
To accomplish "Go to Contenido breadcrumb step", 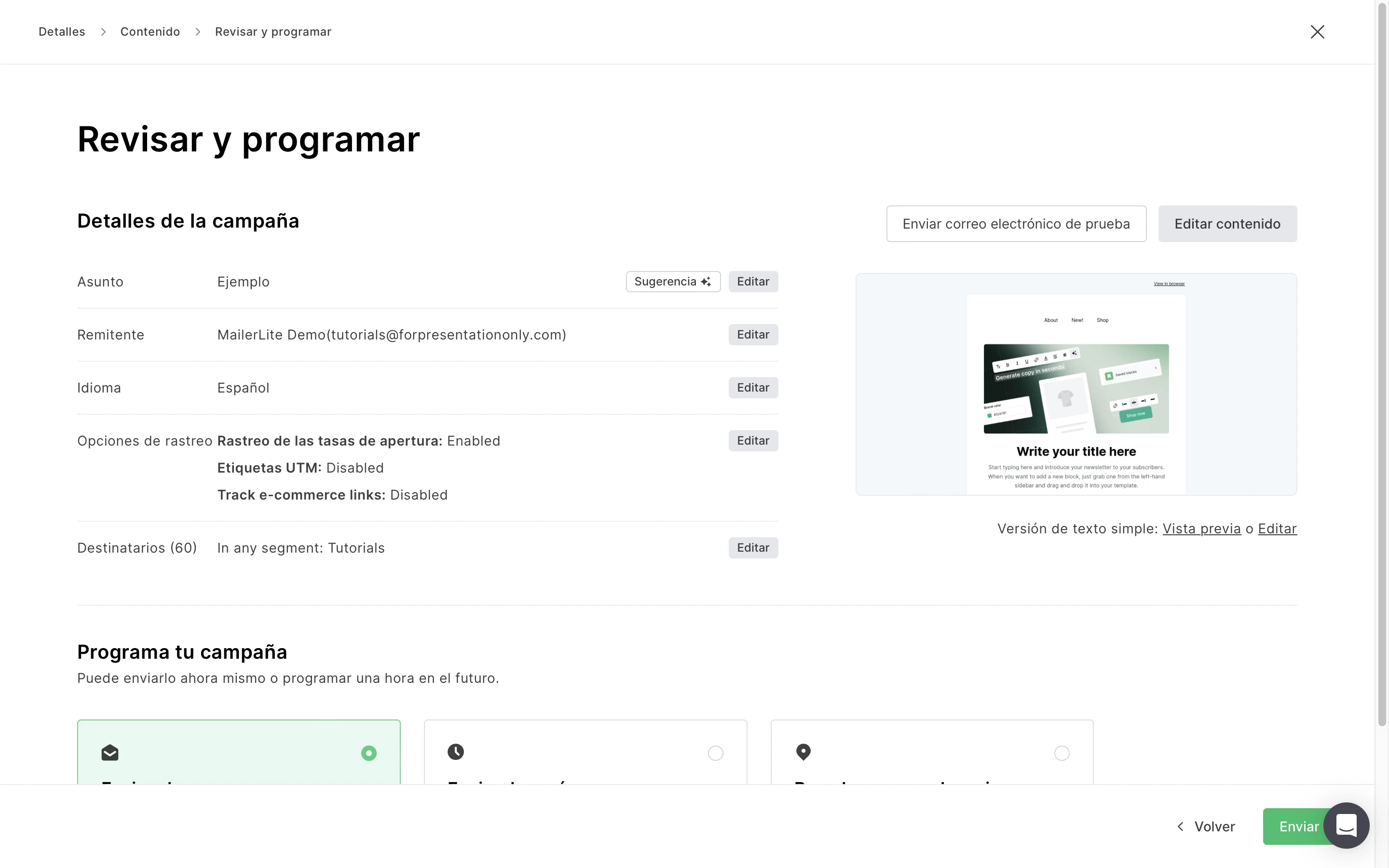I will [150, 32].
